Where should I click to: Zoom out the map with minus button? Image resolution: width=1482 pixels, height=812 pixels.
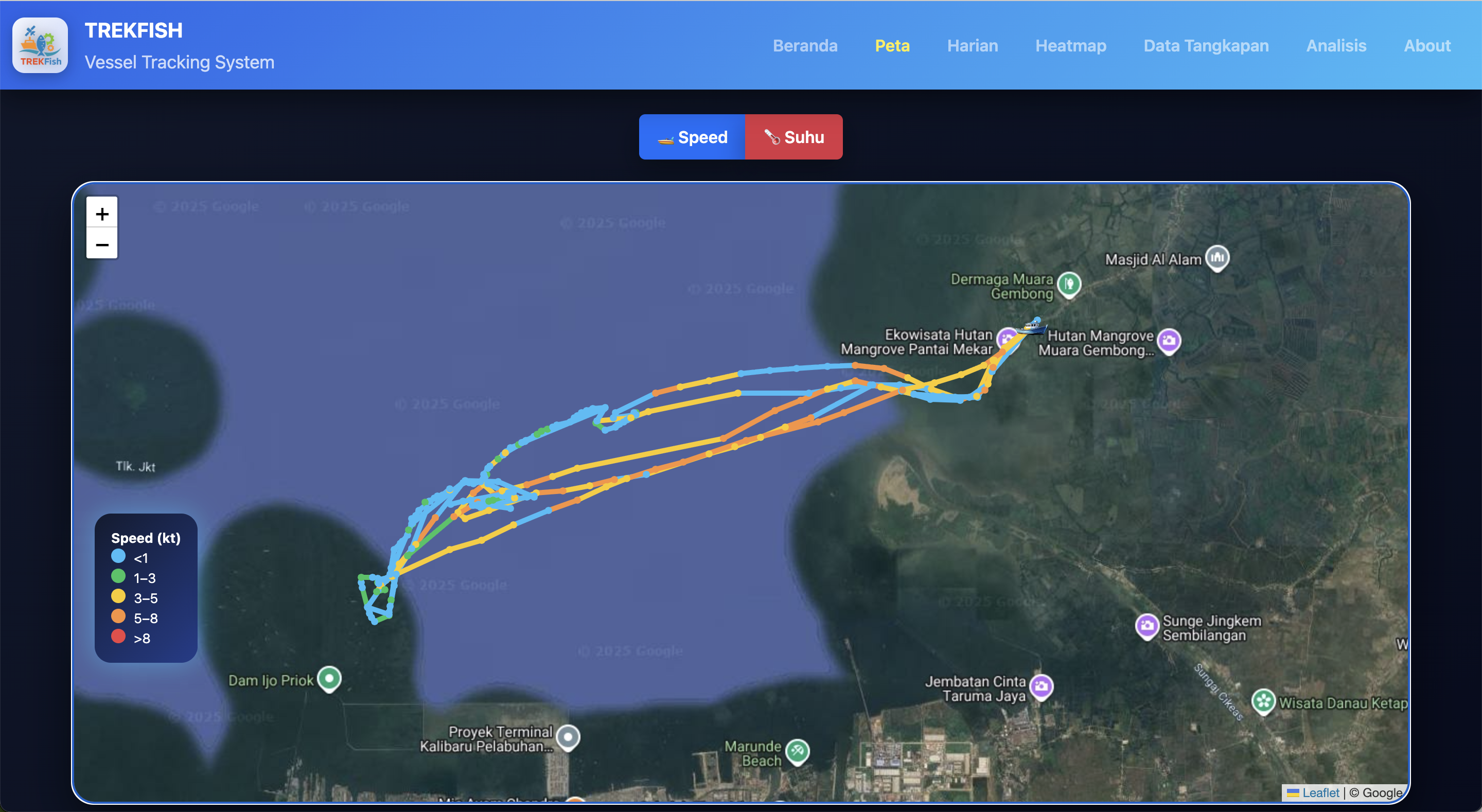(102, 244)
